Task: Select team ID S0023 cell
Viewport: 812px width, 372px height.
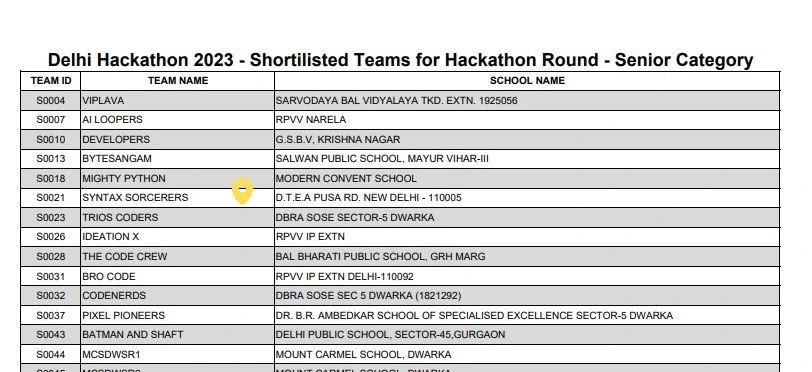Action: tap(51, 218)
